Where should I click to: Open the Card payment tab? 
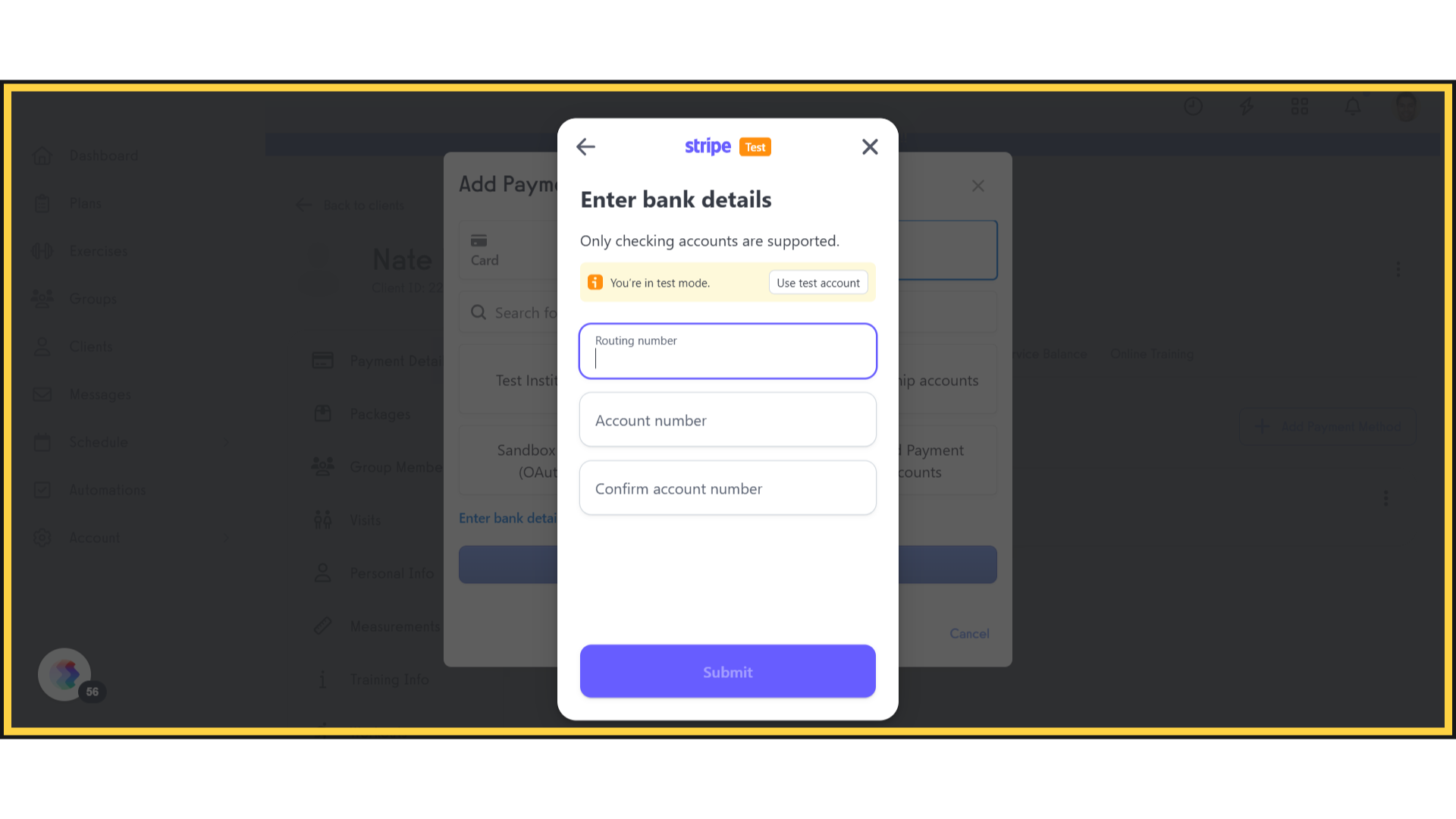tap(485, 249)
